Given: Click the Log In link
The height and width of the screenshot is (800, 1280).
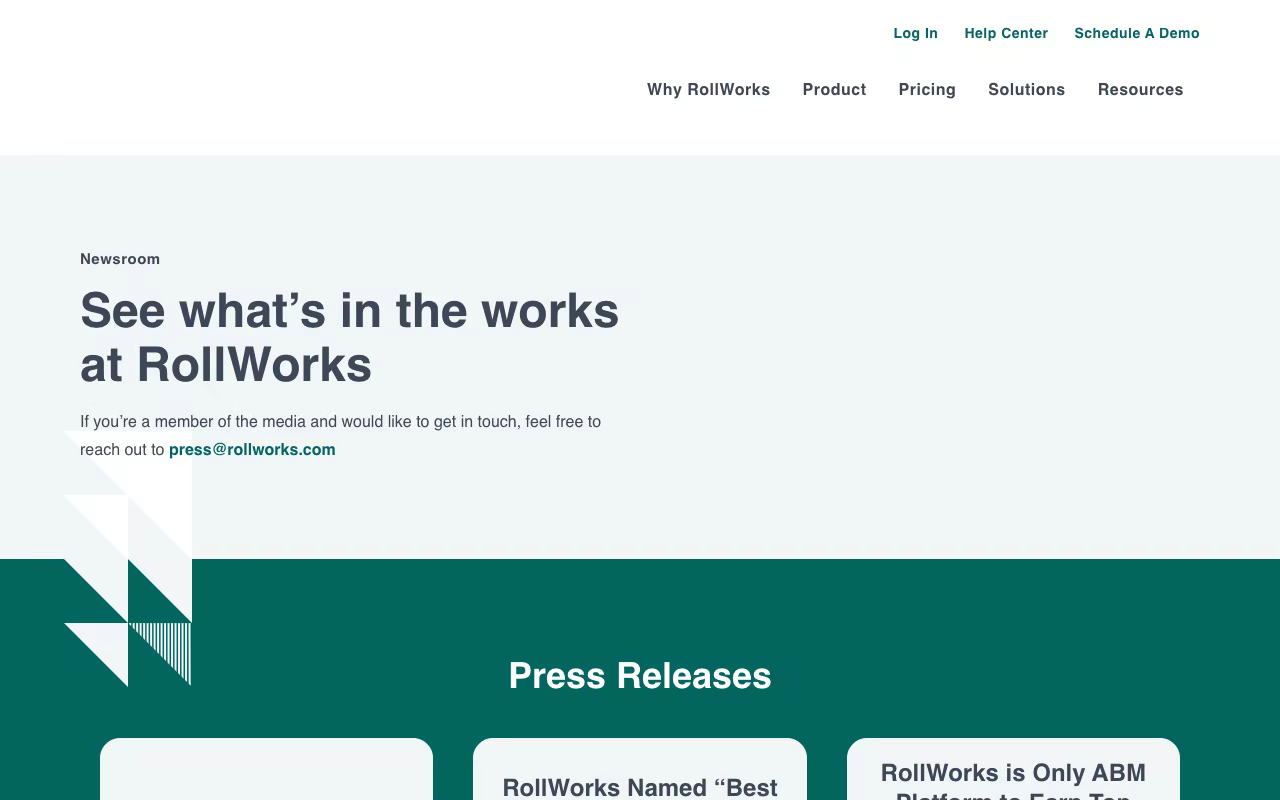Looking at the screenshot, I should pos(915,33).
